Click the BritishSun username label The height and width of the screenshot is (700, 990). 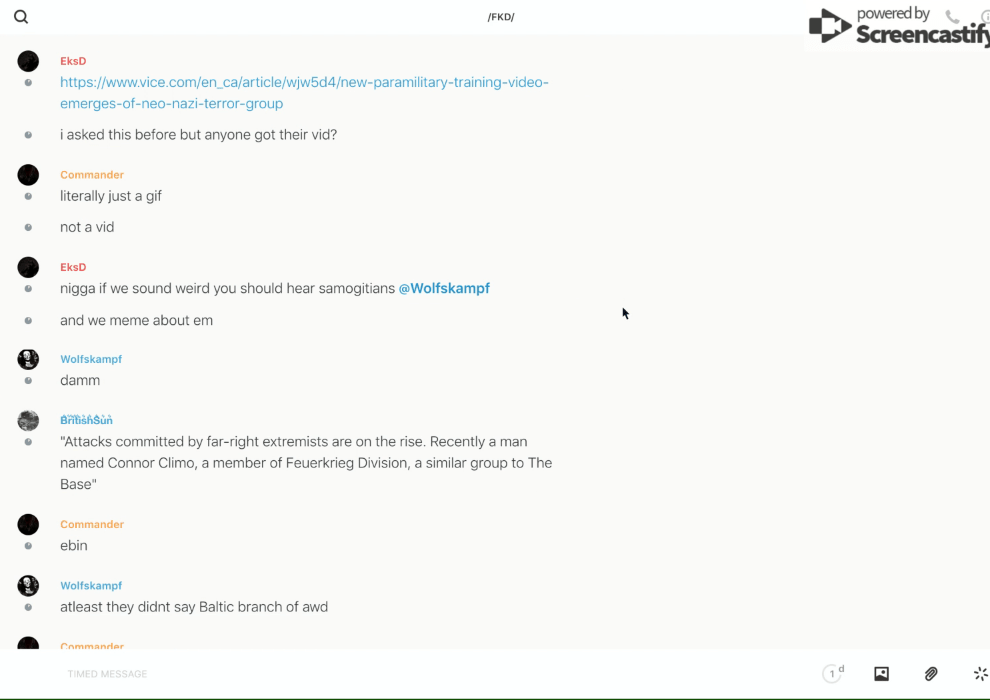(86, 421)
